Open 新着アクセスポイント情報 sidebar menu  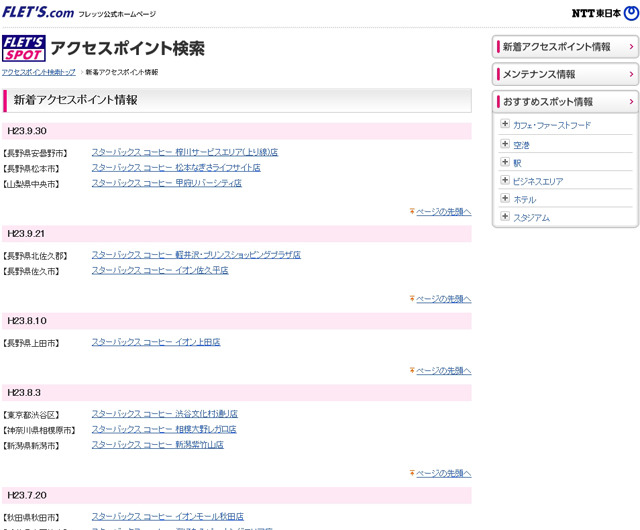click(x=565, y=47)
